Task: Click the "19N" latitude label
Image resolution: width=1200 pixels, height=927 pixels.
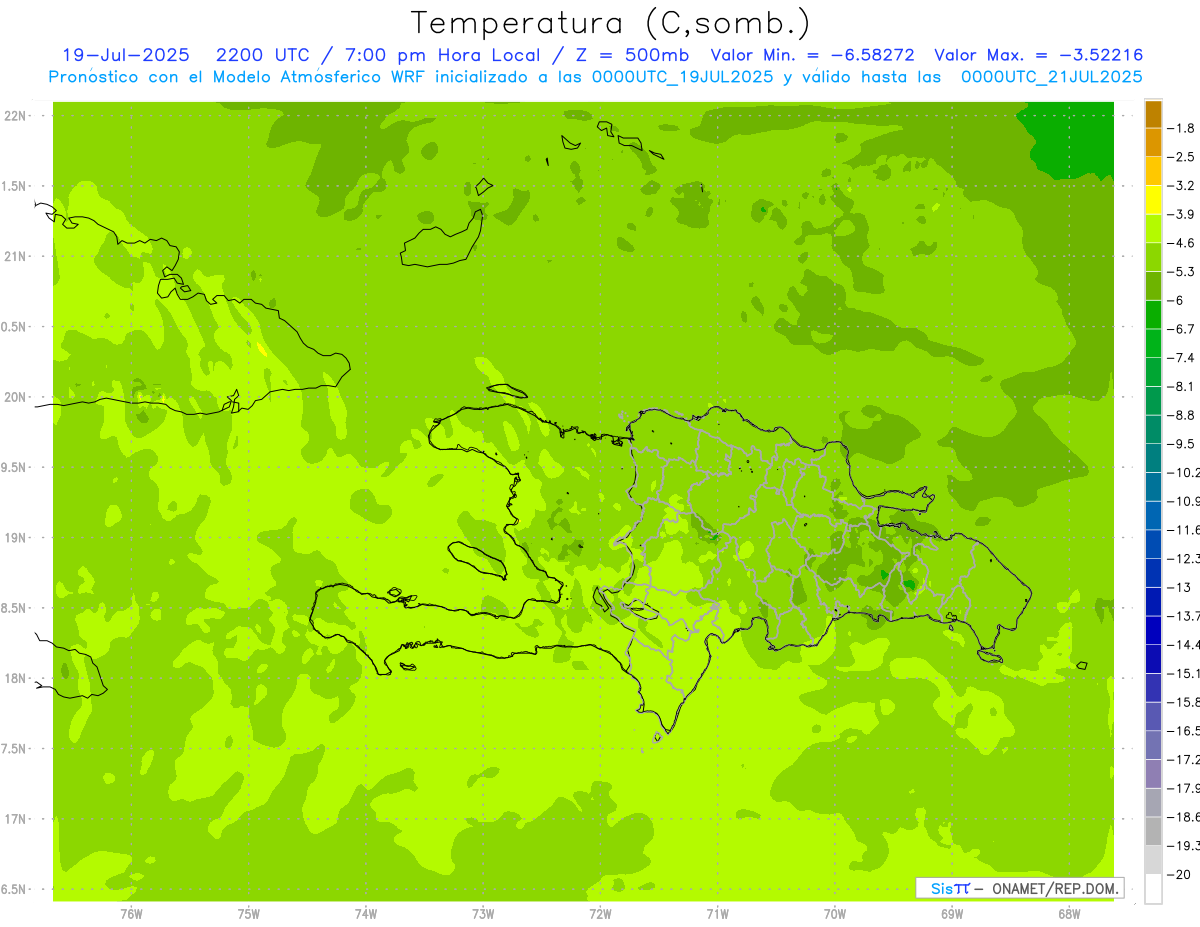Action: 15,538
